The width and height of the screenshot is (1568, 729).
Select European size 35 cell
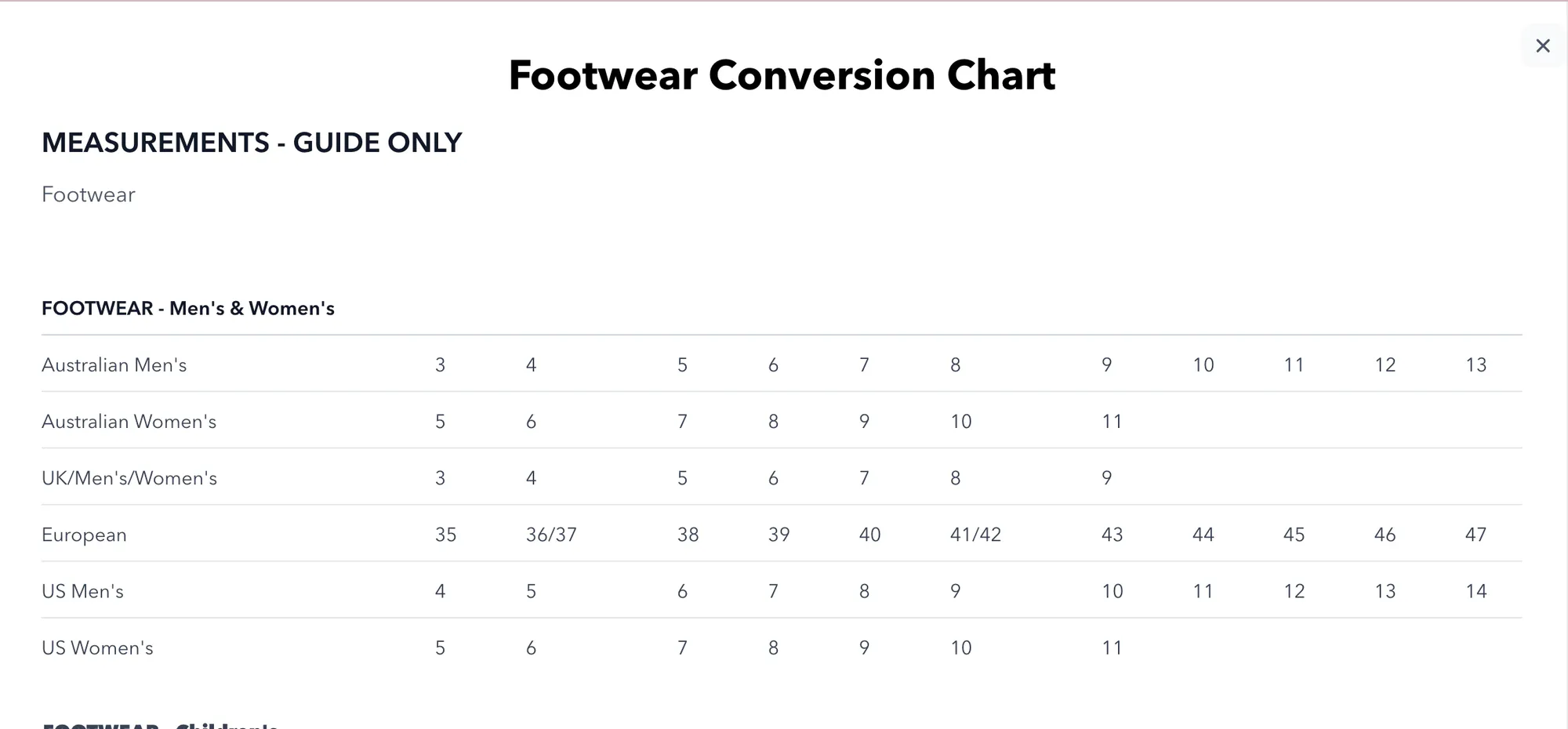446,535
